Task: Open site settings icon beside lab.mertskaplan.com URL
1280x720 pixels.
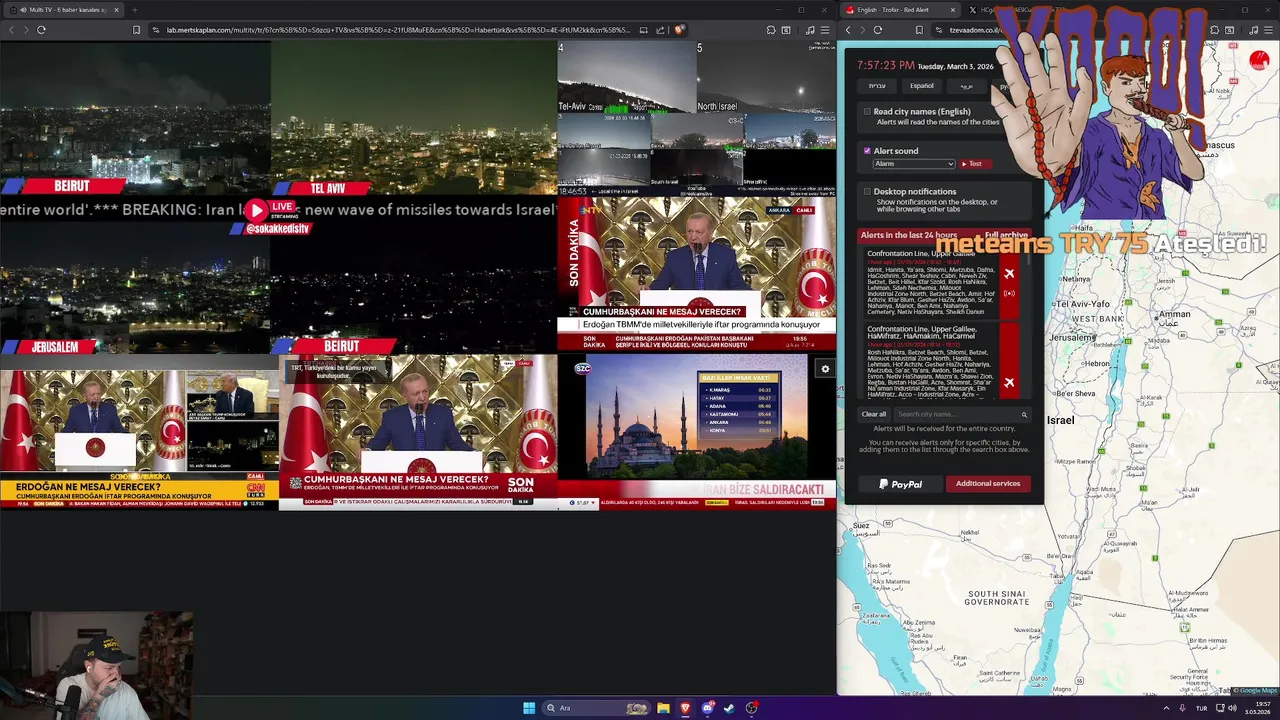Action: 155,30
